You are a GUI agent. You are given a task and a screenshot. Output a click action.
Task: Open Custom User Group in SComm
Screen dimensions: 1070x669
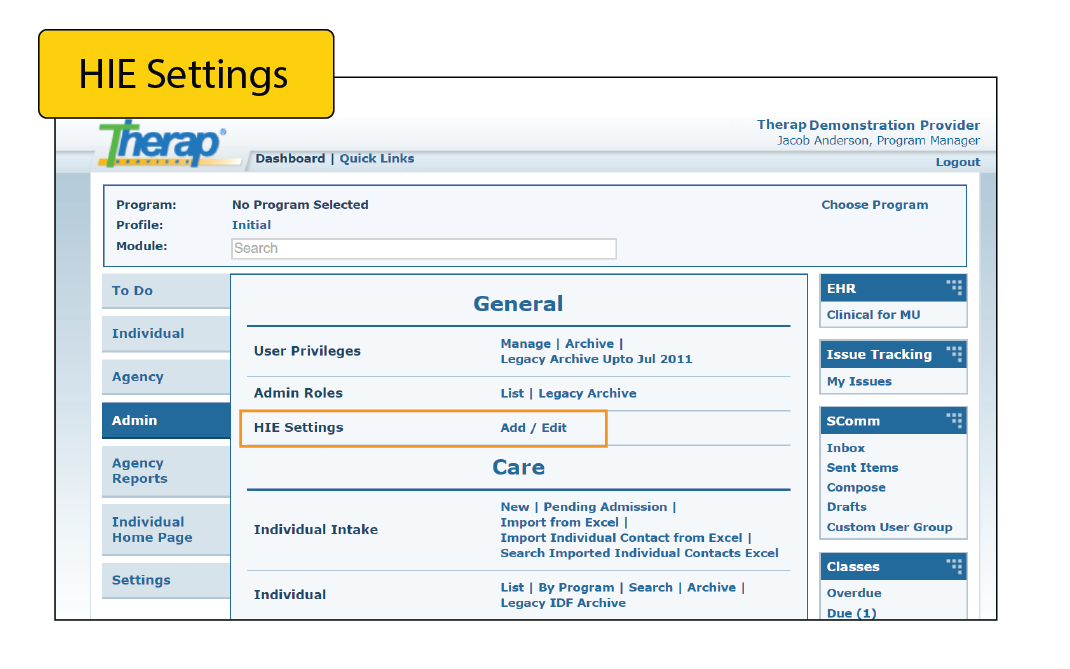[x=889, y=528]
